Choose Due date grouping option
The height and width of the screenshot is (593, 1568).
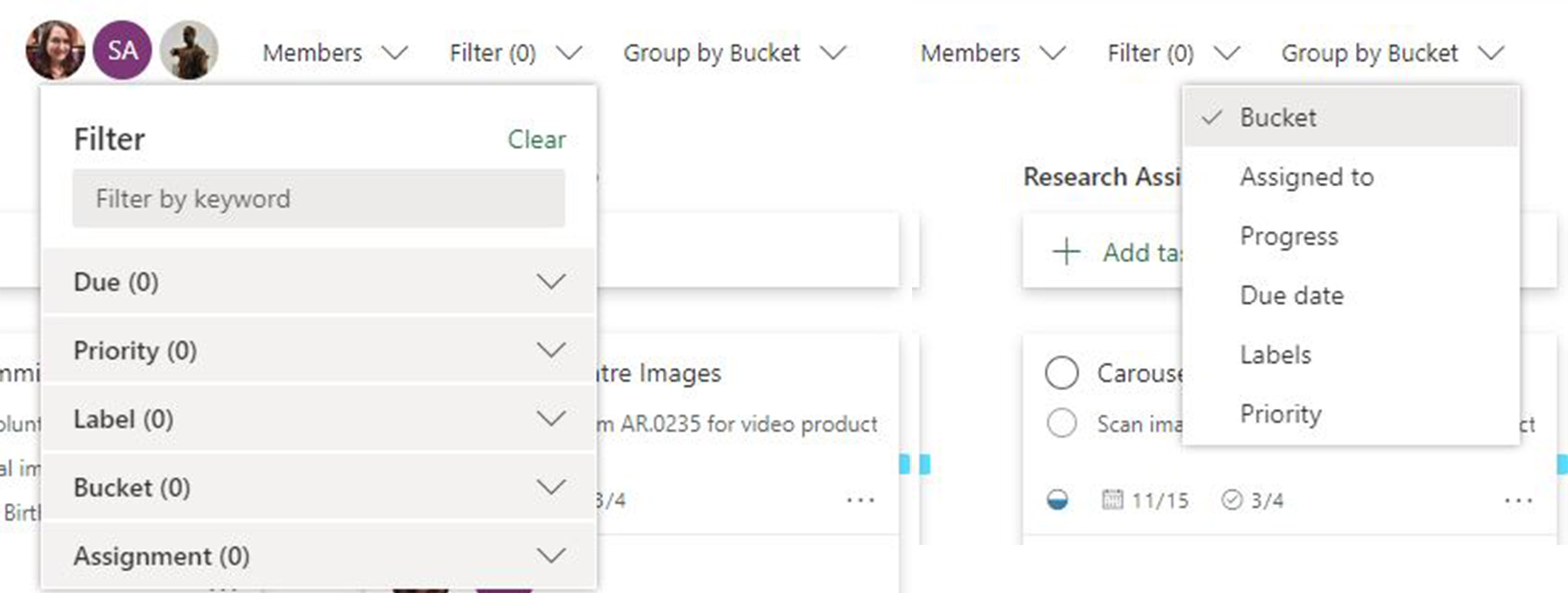click(1292, 295)
